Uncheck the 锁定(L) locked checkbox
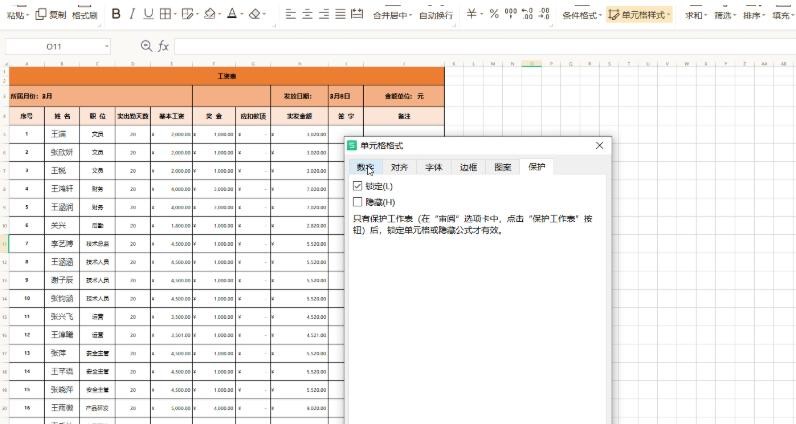 click(358, 186)
